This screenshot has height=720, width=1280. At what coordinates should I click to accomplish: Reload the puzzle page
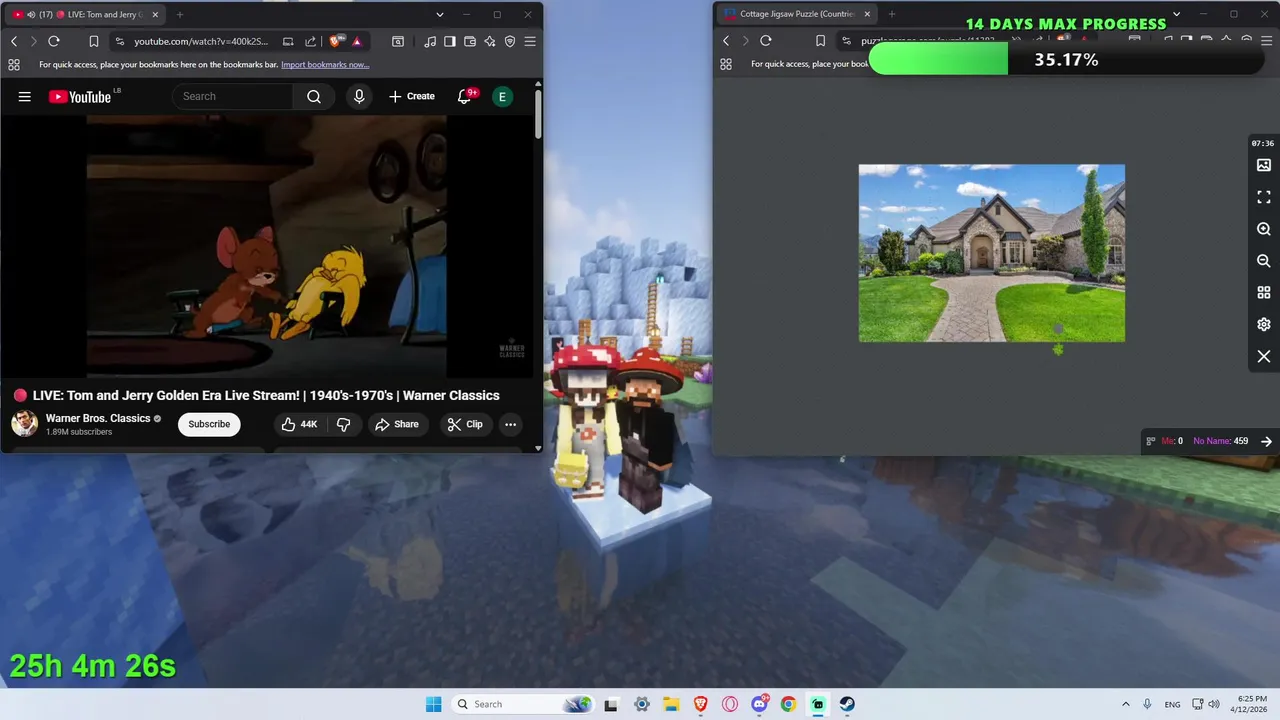[x=766, y=41]
